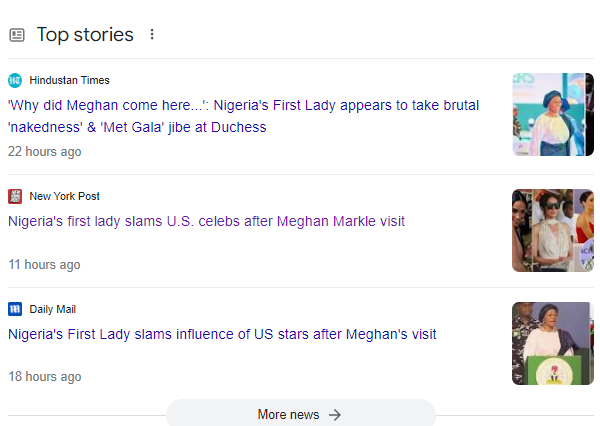
Task: Click the Daily Mail favicon
Action: 15,310
